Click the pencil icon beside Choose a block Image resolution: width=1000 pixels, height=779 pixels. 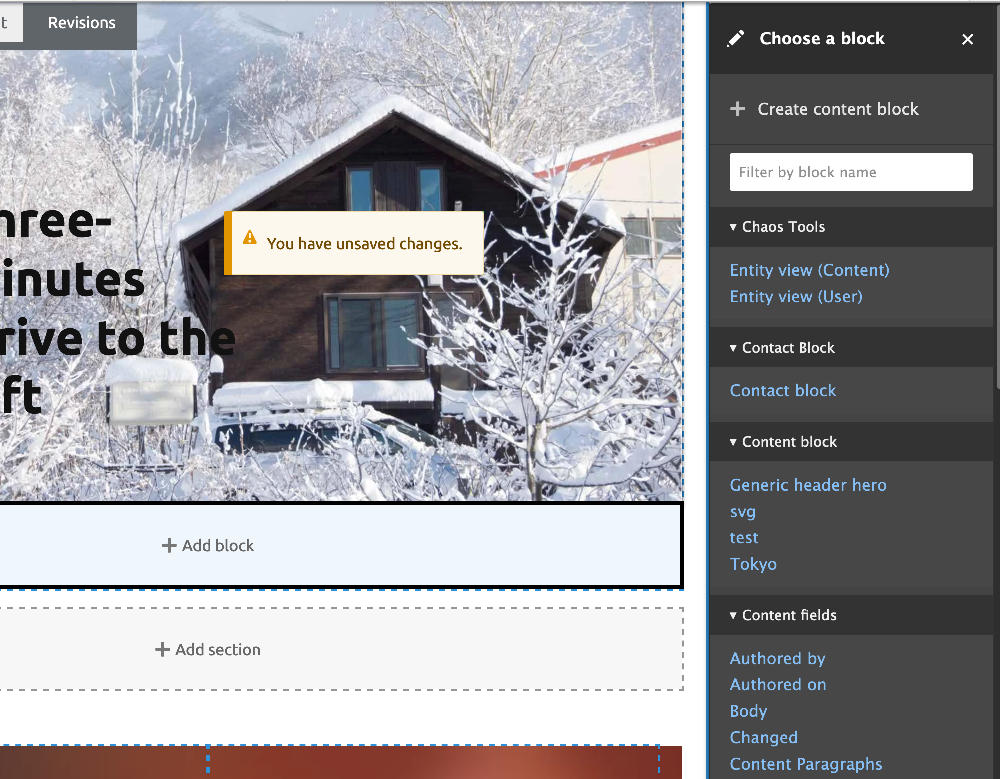[x=735, y=39]
